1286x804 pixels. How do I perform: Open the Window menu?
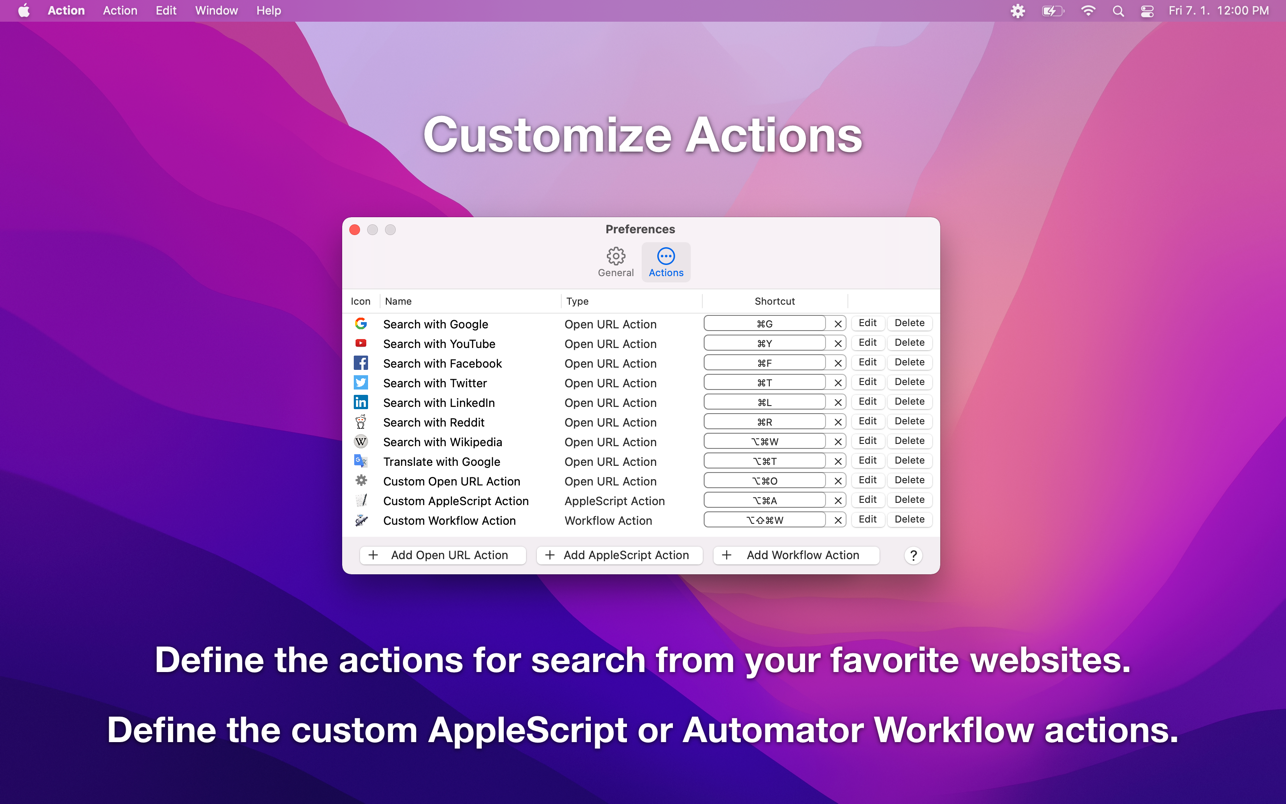coord(216,11)
